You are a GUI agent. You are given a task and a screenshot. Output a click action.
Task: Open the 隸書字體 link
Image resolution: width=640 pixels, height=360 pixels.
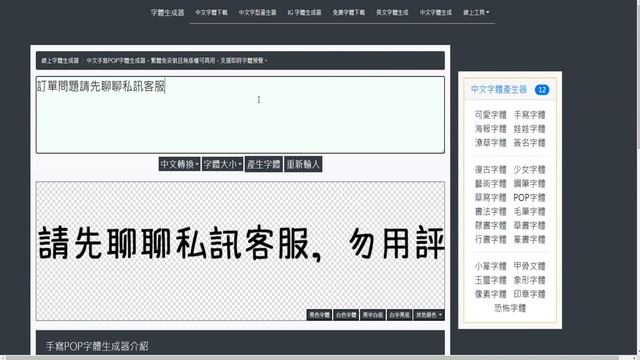490,225
